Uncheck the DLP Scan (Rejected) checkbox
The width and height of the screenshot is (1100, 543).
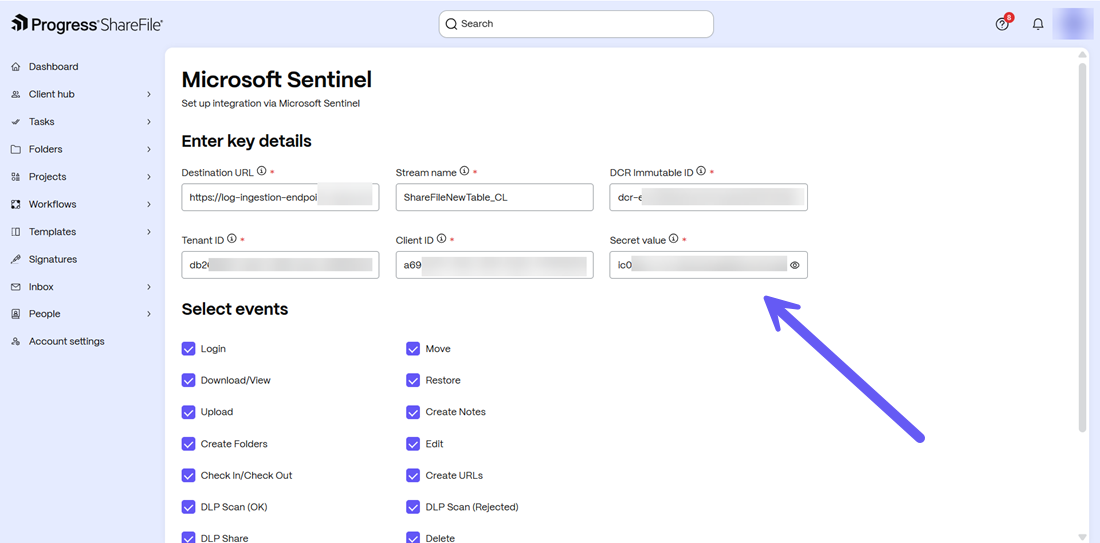(413, 507)
